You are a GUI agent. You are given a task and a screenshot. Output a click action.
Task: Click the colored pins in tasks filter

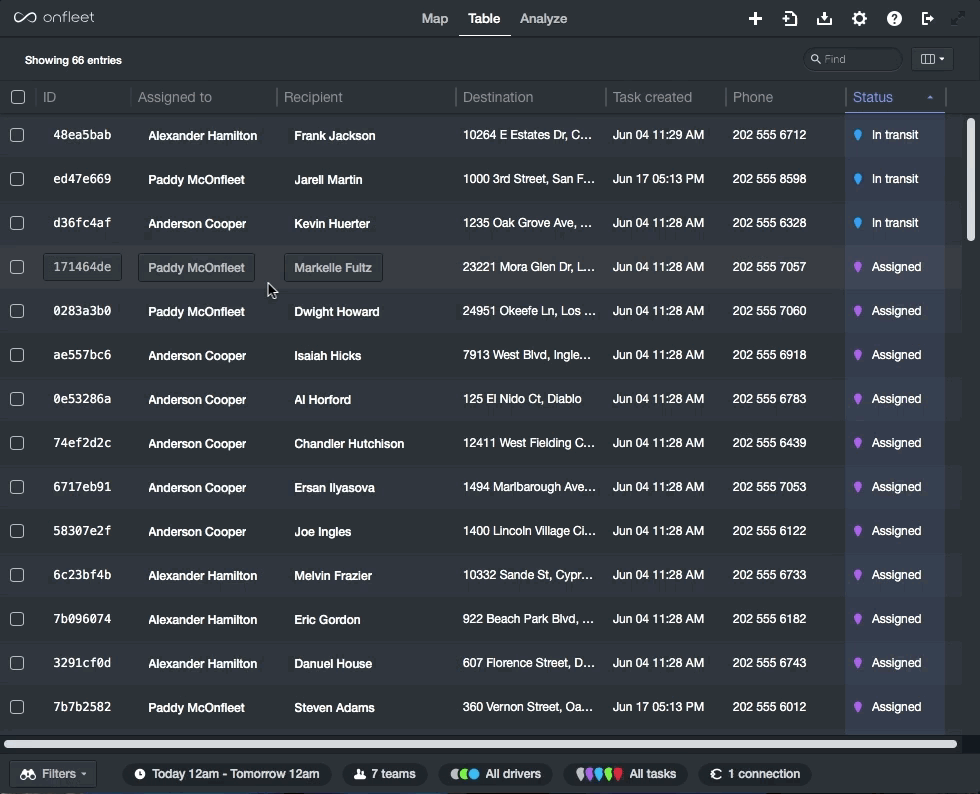(x=599, y=774)
